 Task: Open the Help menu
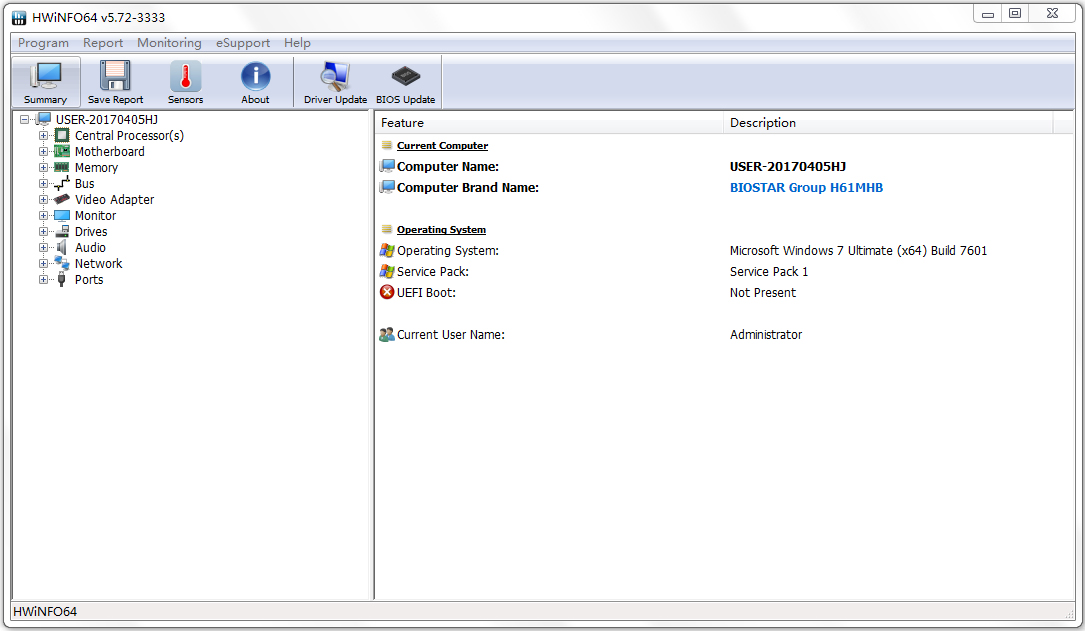point(298,43)
